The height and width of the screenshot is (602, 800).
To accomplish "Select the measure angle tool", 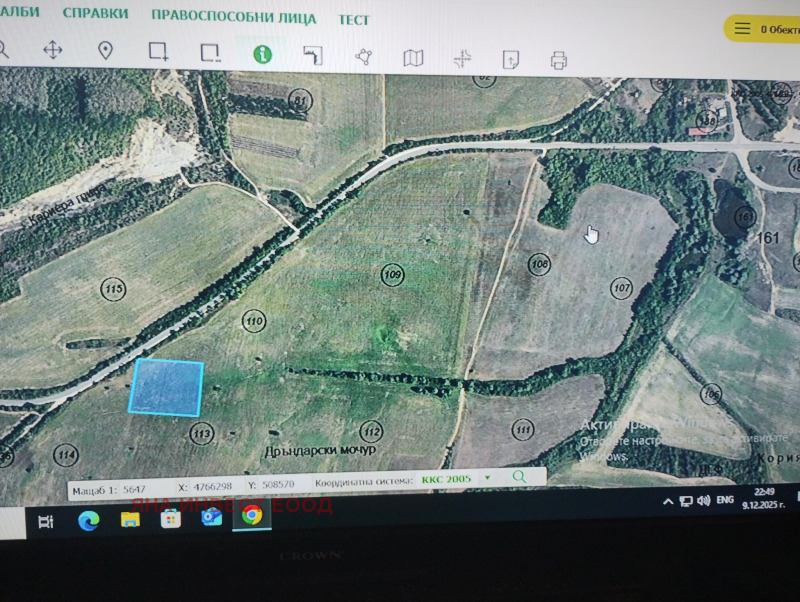I will click(x=313, y=55).
